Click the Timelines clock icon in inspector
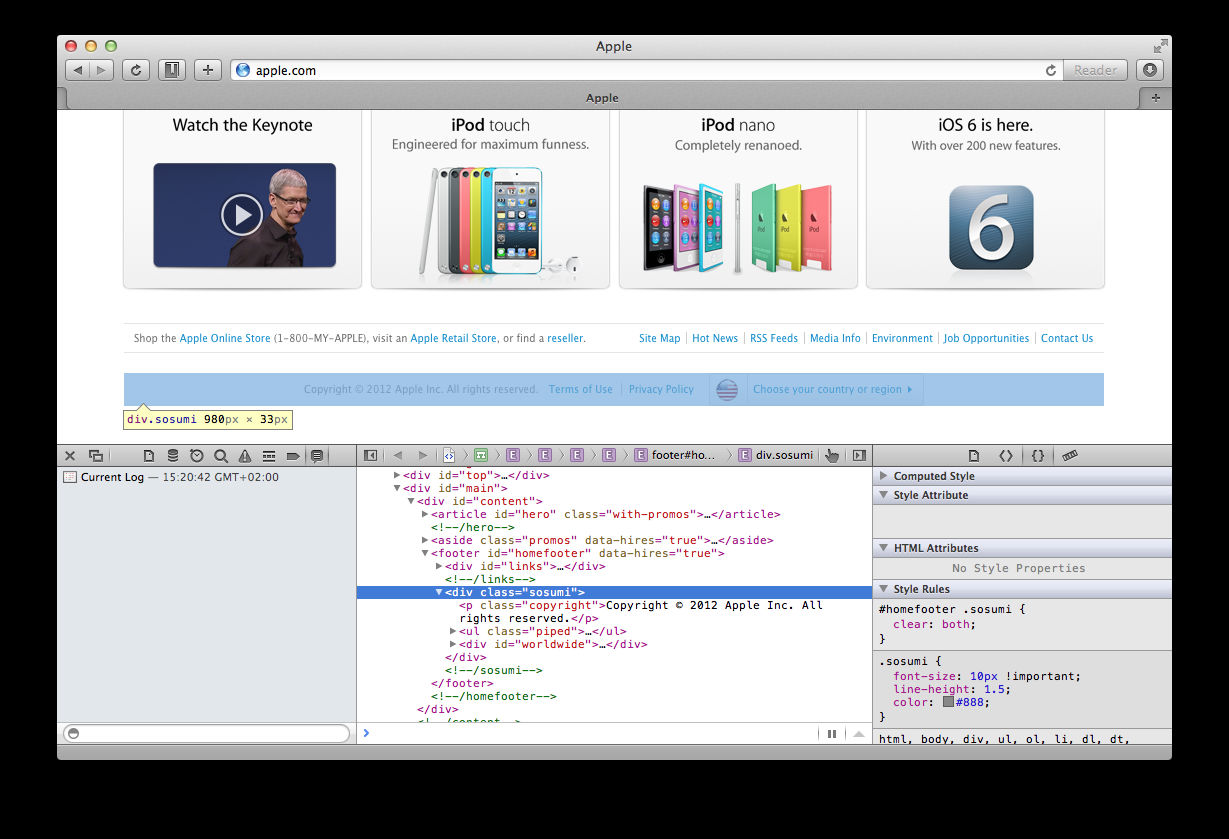 (197, 456)
